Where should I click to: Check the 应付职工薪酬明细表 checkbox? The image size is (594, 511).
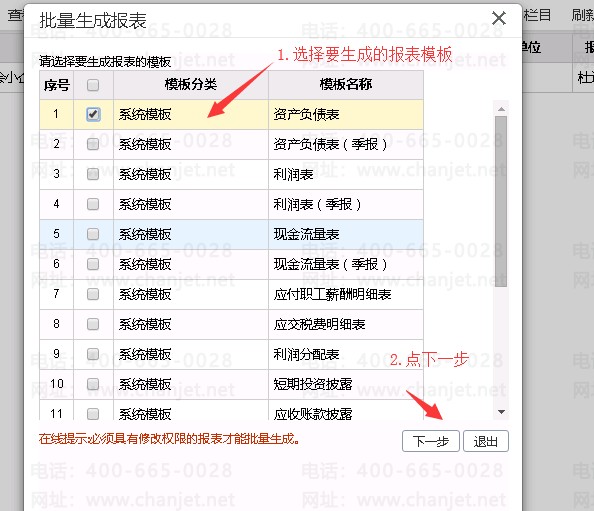tap(93, 294)
